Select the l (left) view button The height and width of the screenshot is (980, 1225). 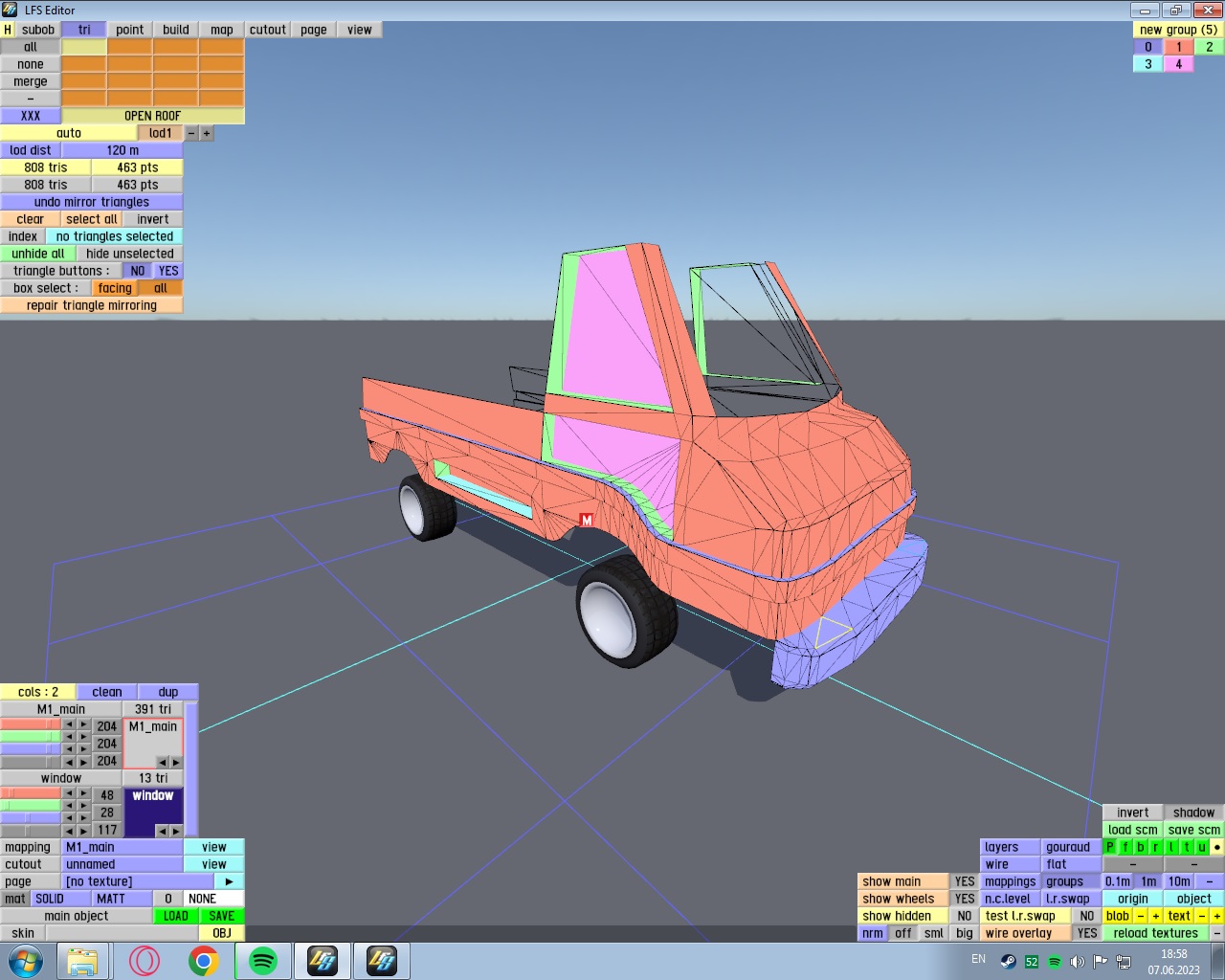click(1171, 847)
